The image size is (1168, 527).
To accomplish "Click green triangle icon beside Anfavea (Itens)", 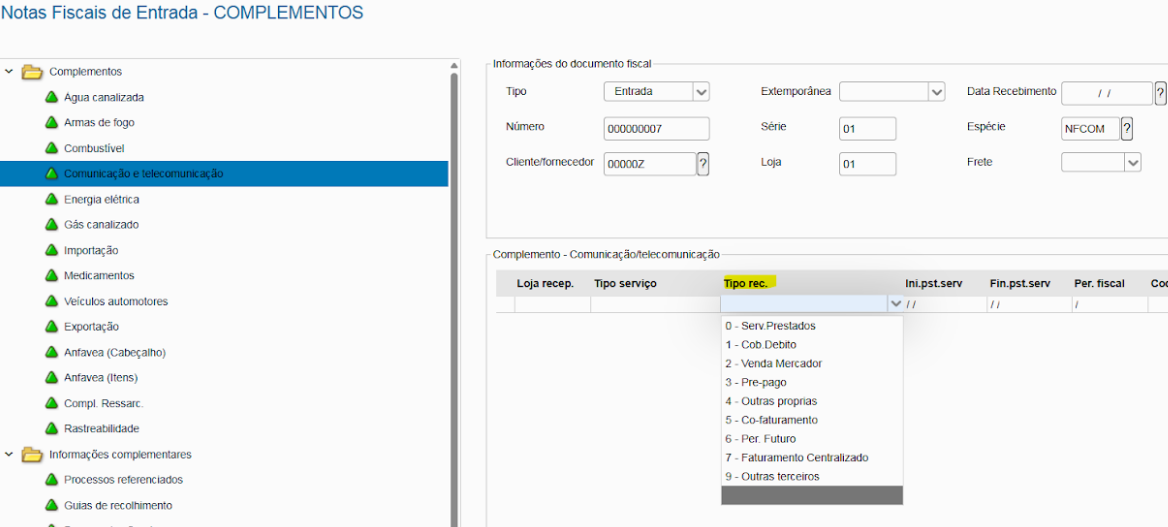I will point(51,377).
